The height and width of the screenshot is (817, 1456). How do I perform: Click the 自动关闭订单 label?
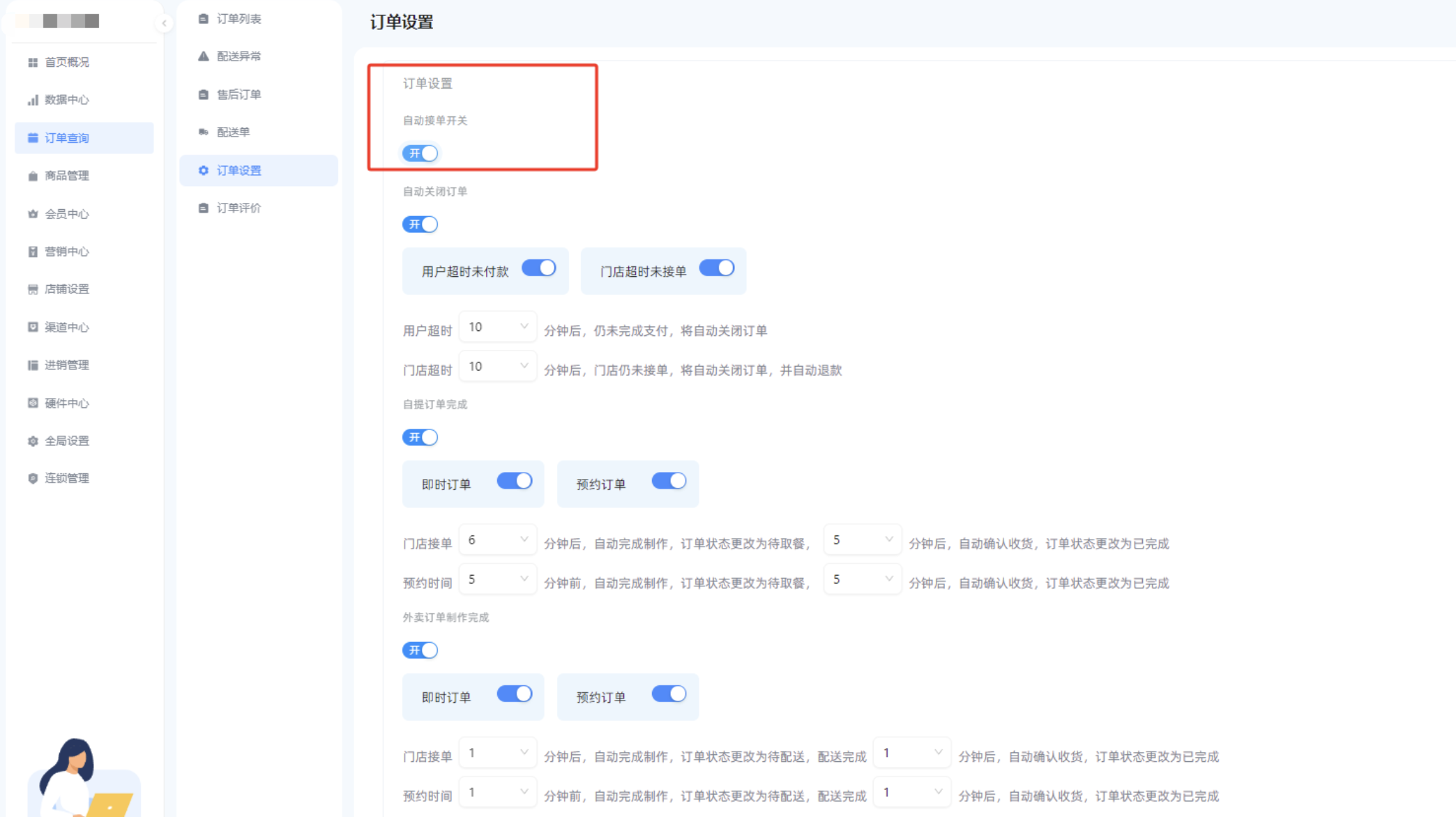pyautogui.click(x=435, y=192)
